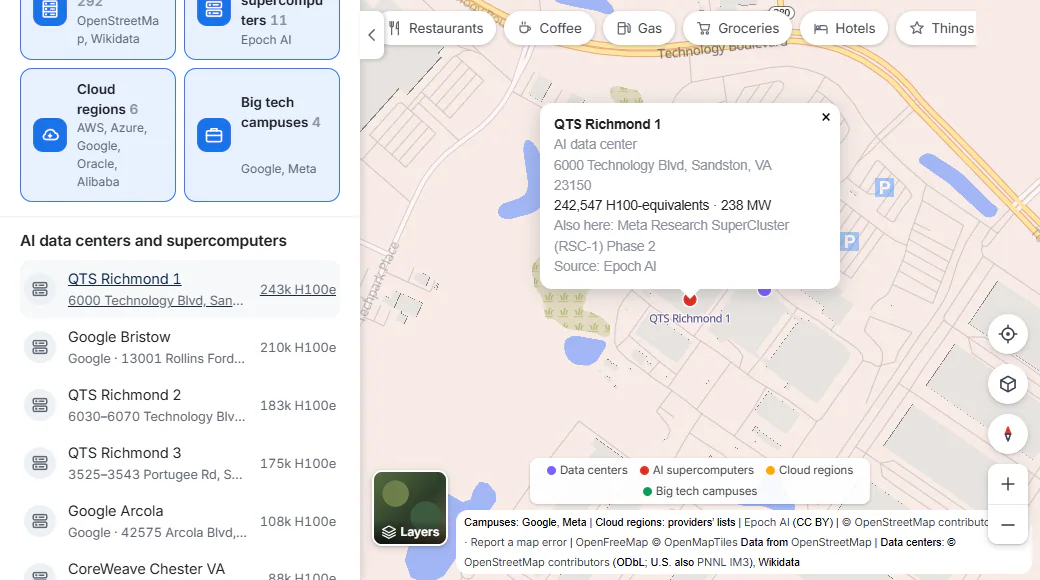Open Report a map error link
The height and width of the screenshot is (580, 1040).
tap(519, 542)
